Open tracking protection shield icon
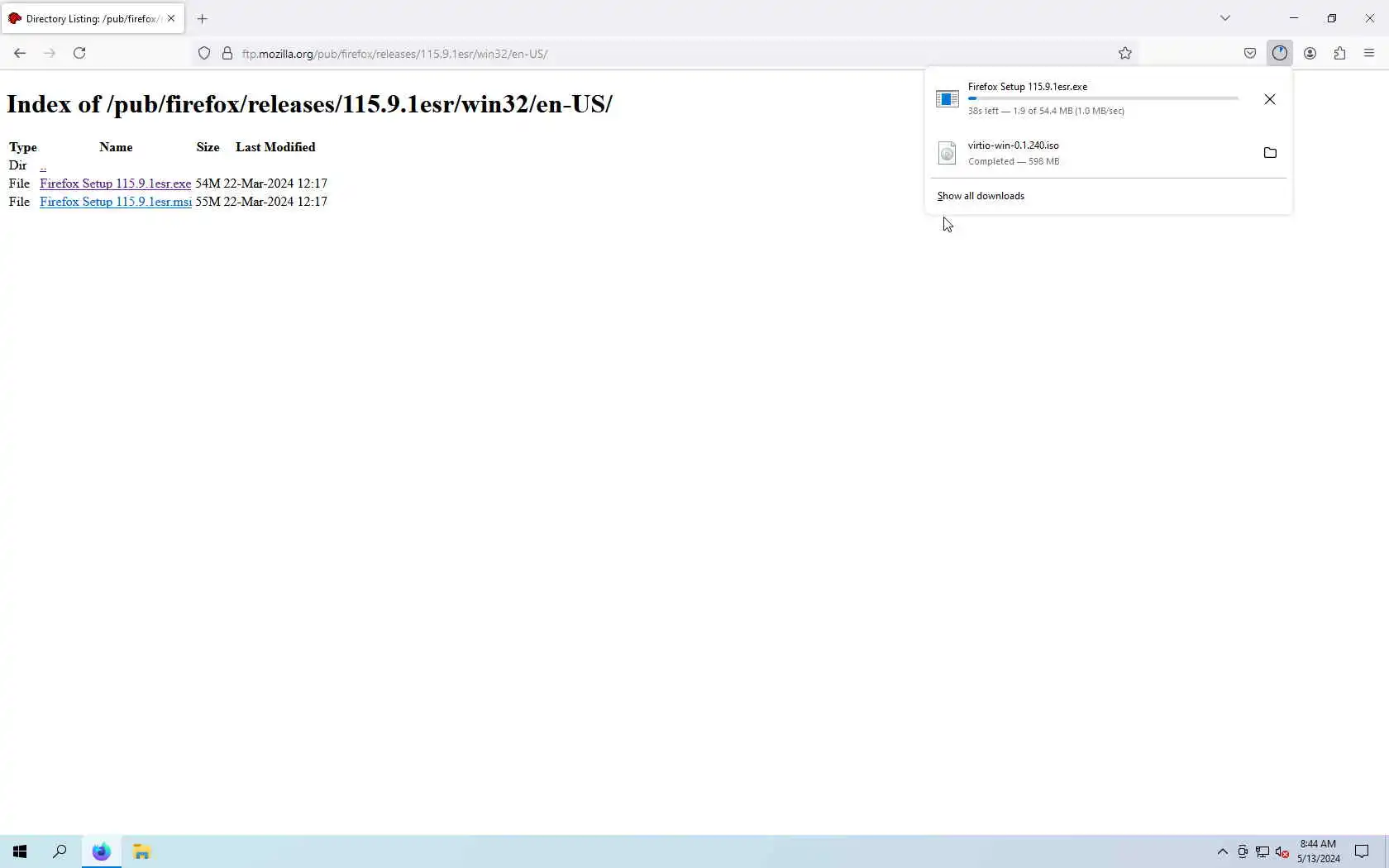 204,54
